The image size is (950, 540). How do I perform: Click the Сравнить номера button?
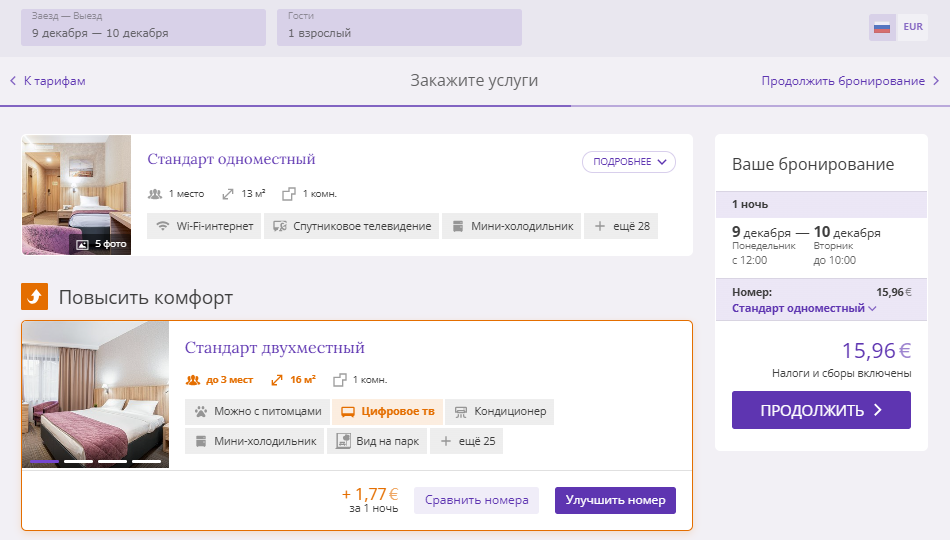pos(476,501)
